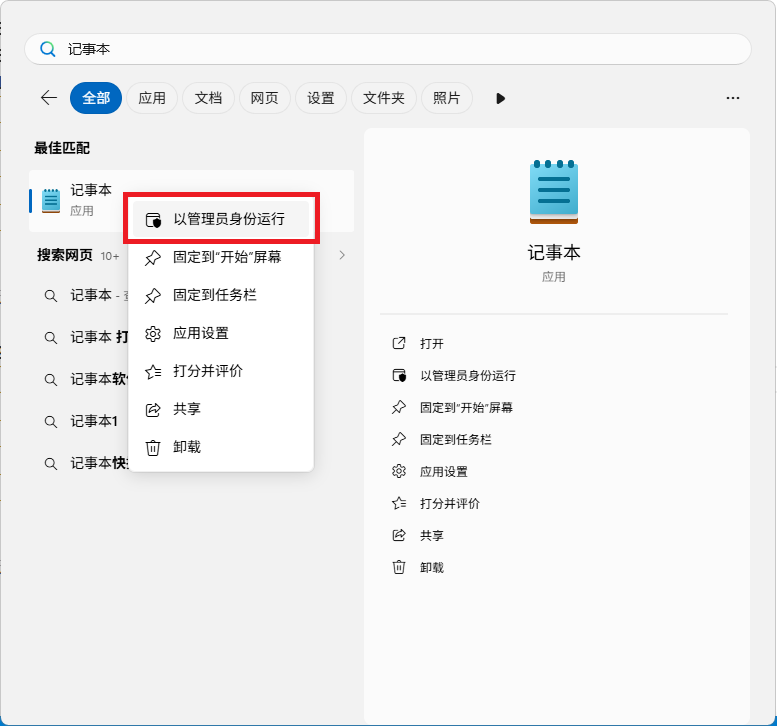The width and height of the screenshot is (777, 726).
Task: Click the share icon beside 共享 in context menu
Action: [153, 410]
